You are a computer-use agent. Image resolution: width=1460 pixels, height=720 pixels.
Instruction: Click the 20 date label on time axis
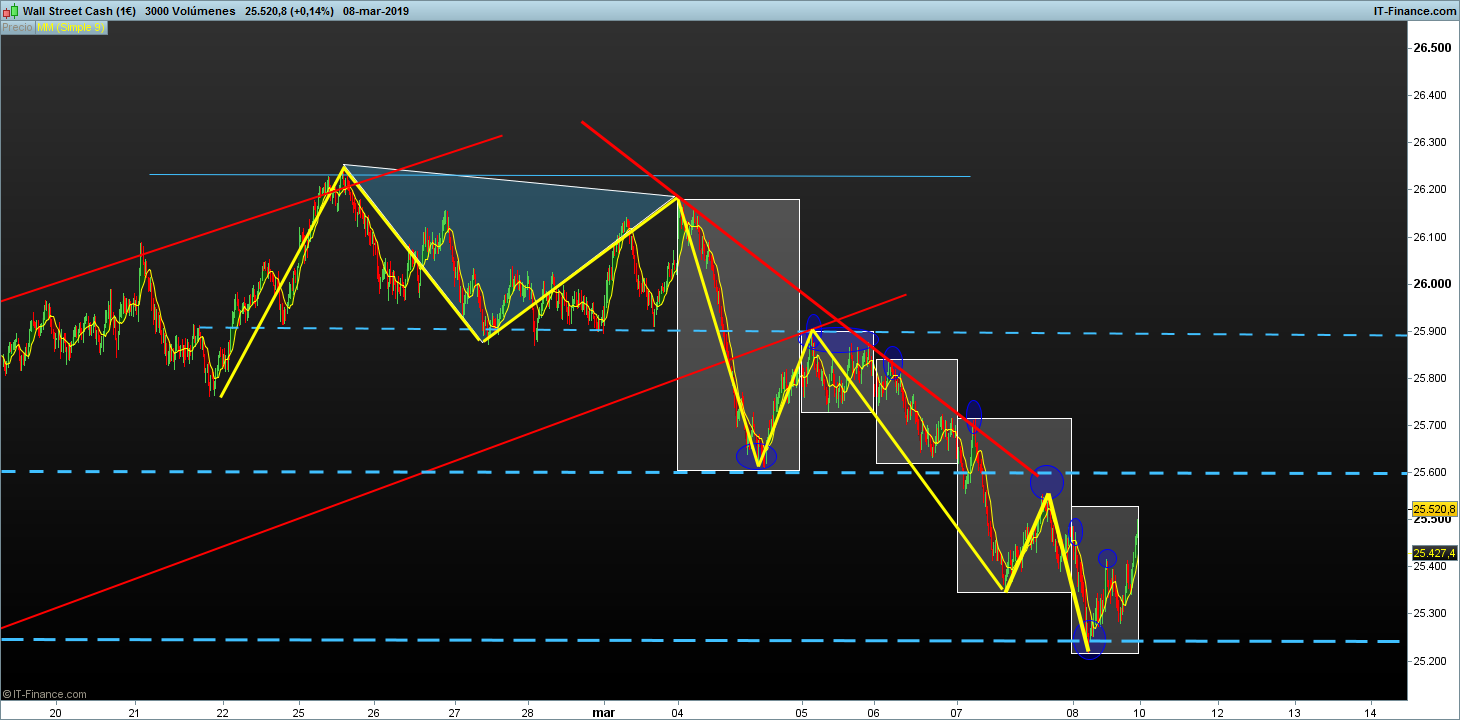click(56, 712)
